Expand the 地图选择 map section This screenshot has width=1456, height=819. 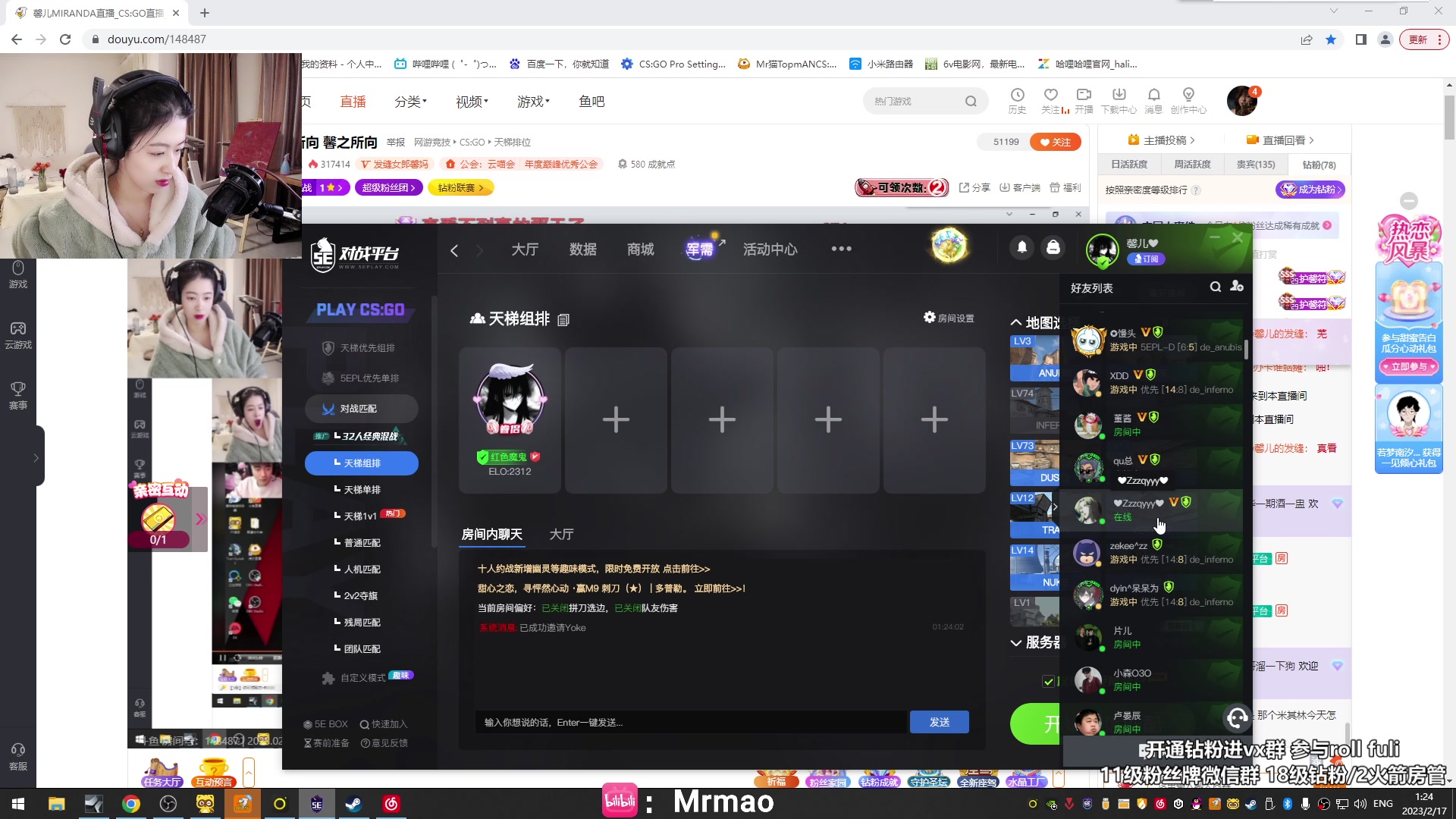(1016, 322)
